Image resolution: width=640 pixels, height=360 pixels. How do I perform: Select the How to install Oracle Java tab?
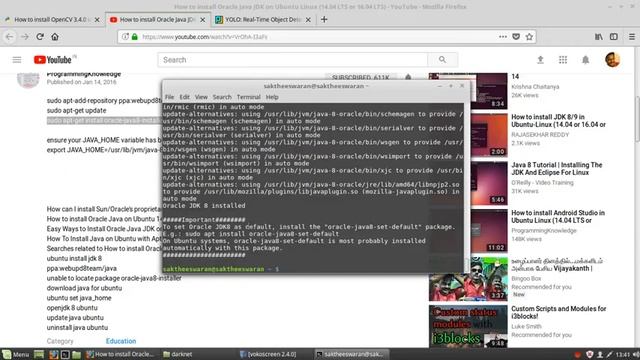pos(157,19)
